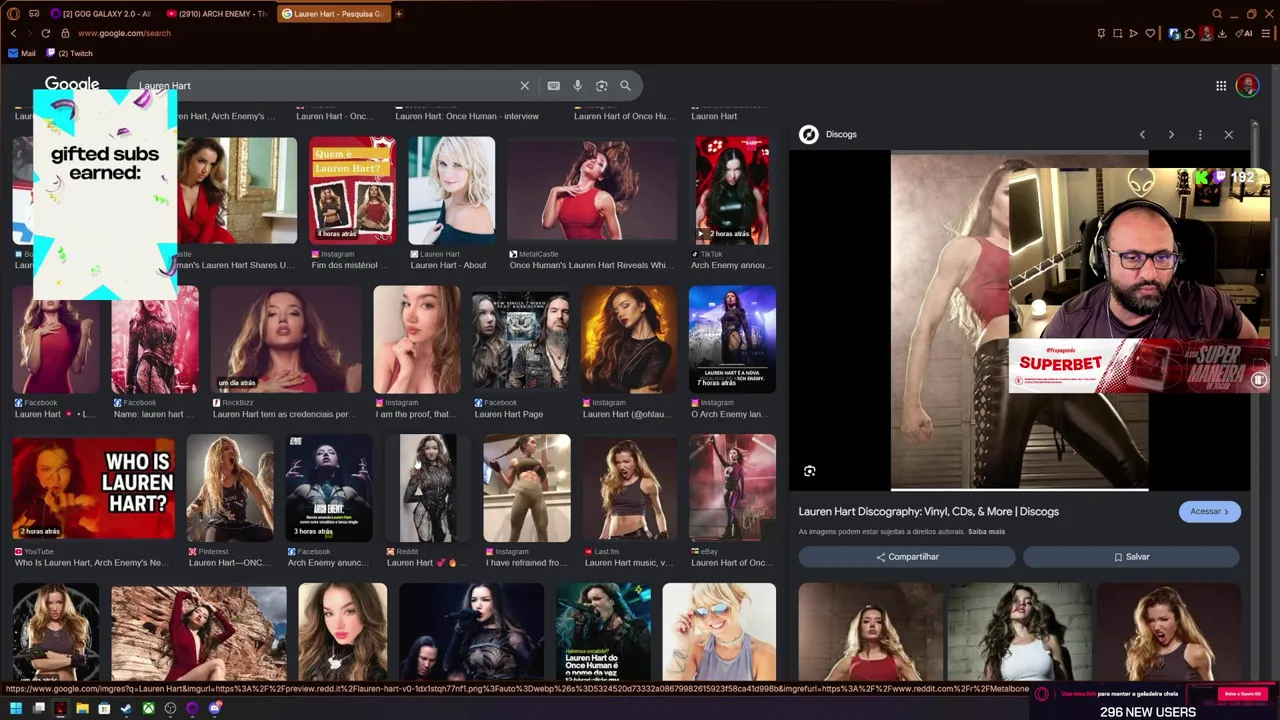
Task: Open the GX Corner gamepad icon
Action: (x=34, y=14)
